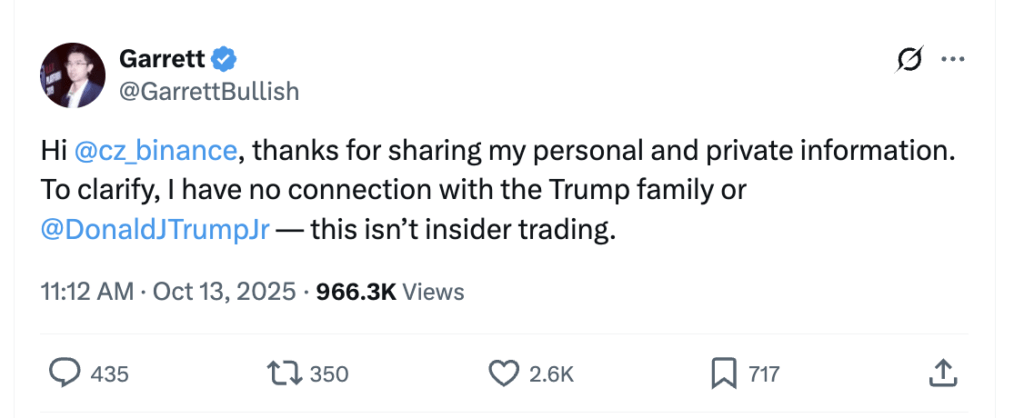Open the three-dot more options menu
Screen dimensions: 1024x418
click(x=951, y=61)
